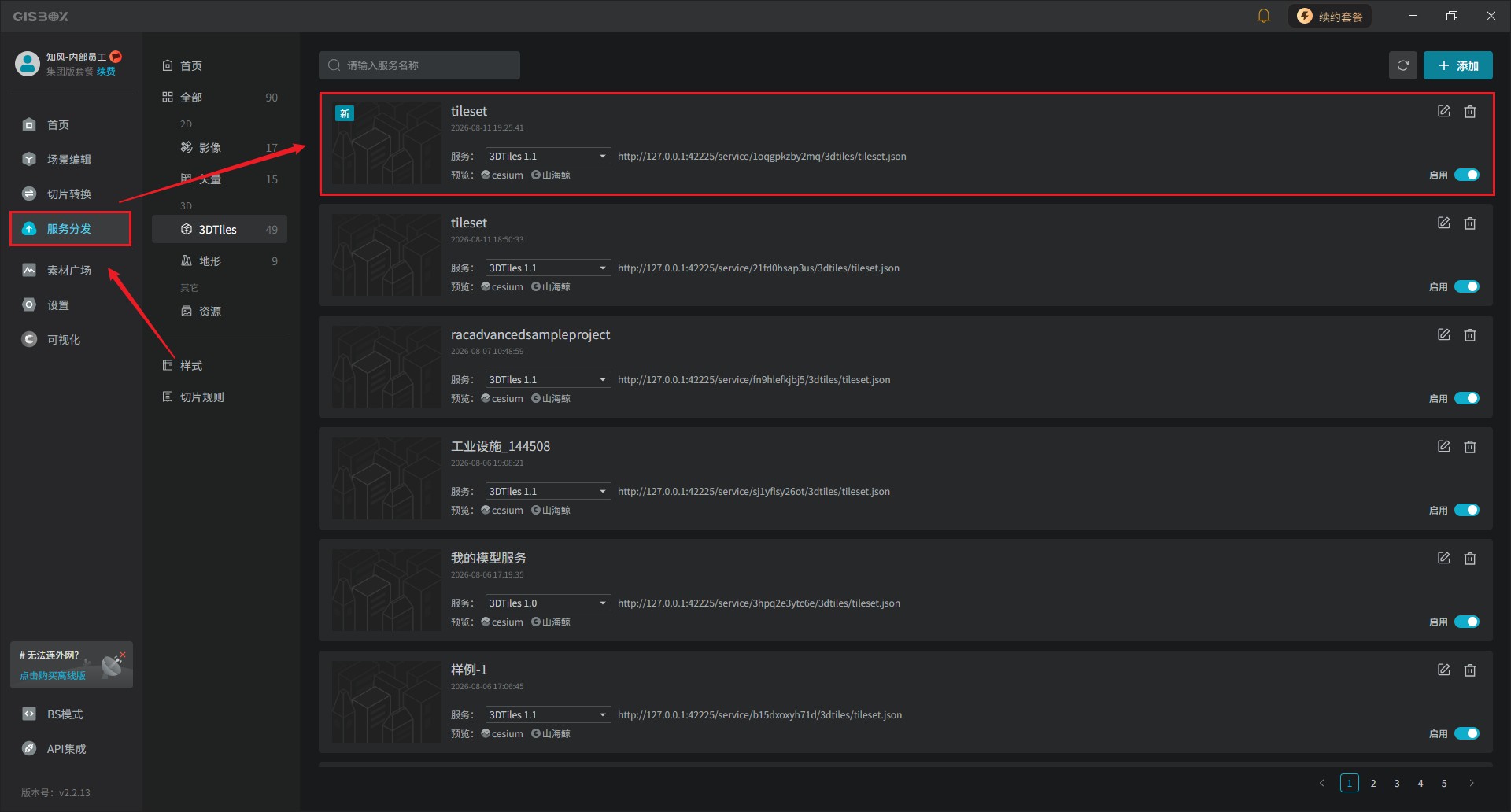
Task: Edit the 样例-1 service
Action: pyautogui.click(x=1444, y=670)
